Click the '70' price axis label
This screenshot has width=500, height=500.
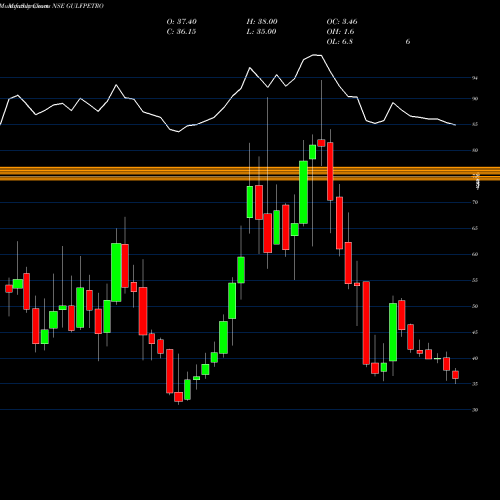[475, 202]
